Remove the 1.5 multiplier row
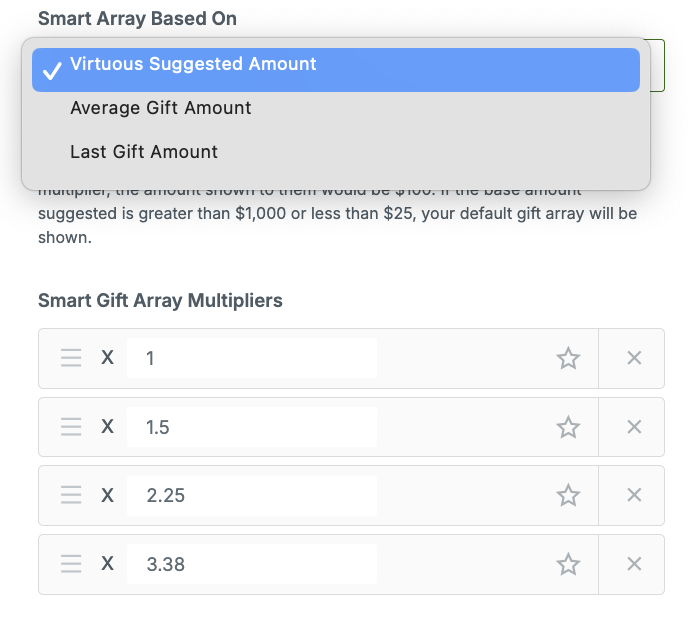The width and height of the screenshot is (700, 624). [634, 427]
